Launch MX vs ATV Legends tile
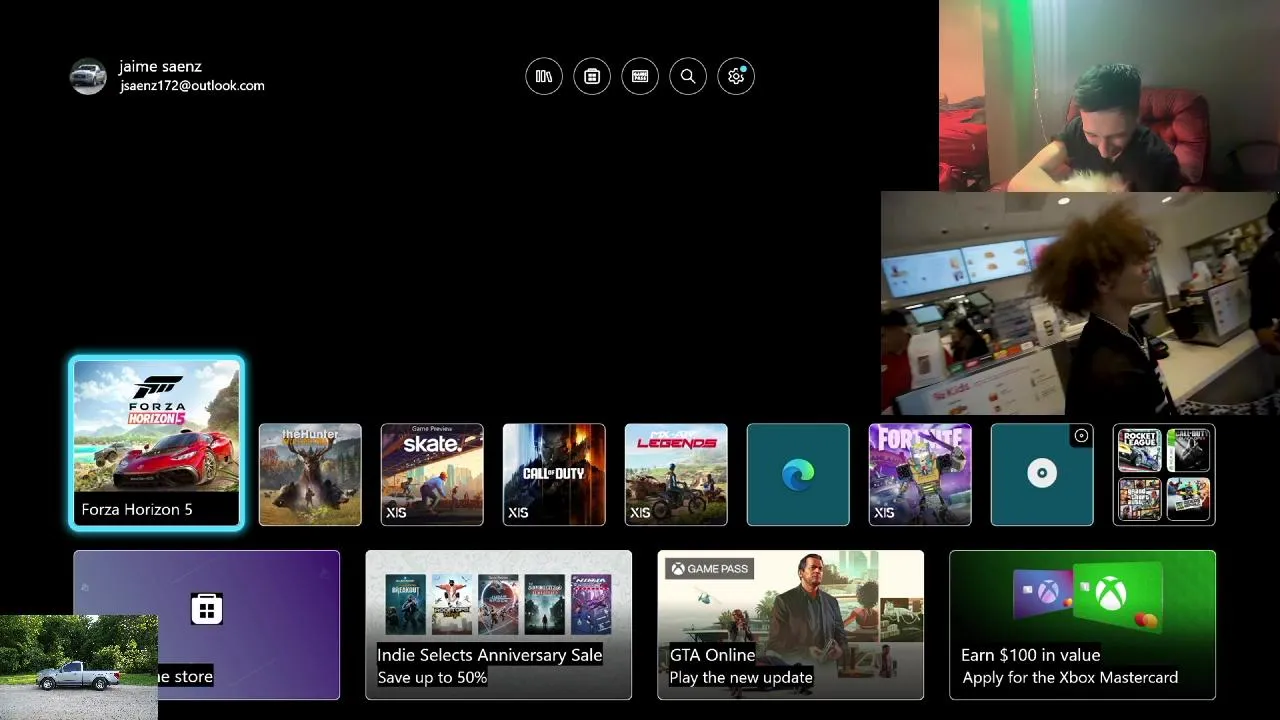This screenshot has width=1280, height=720. (676, 475)
